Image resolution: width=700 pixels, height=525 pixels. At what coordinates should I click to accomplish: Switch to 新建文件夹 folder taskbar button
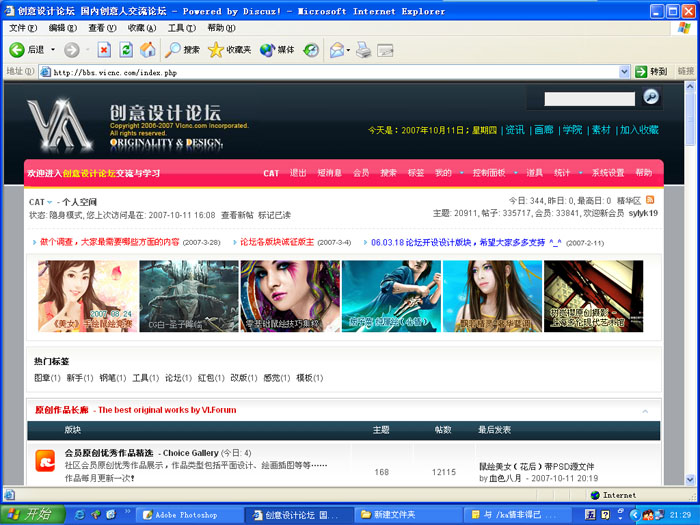coord(408,515)
